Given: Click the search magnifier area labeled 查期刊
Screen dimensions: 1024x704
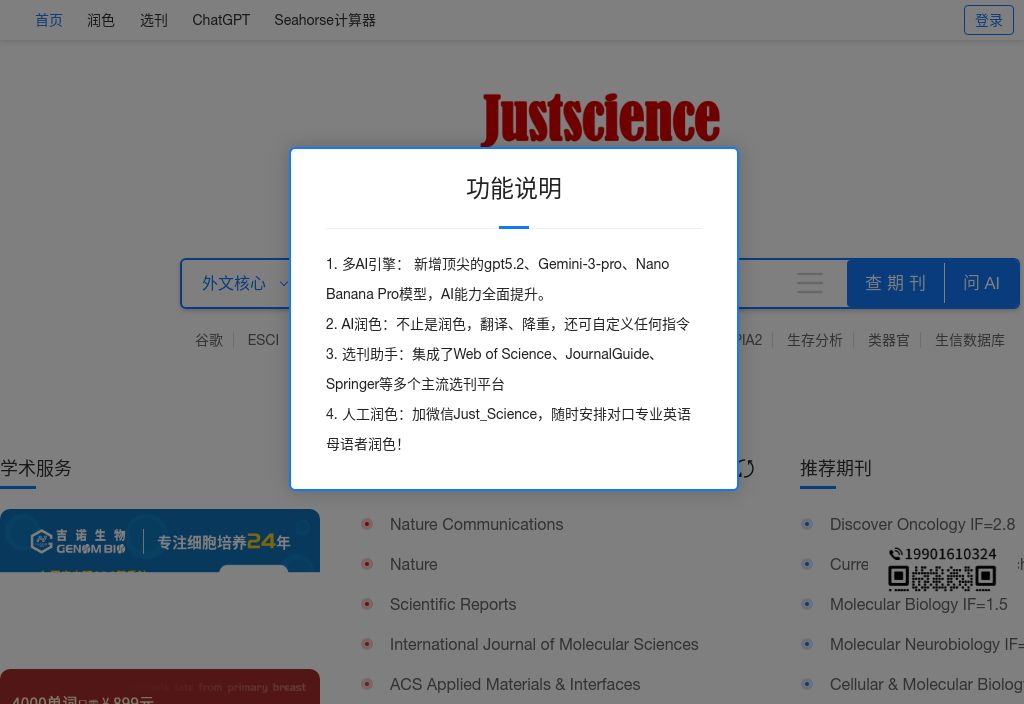Looking at the screenshot, I should pos(895,283).
